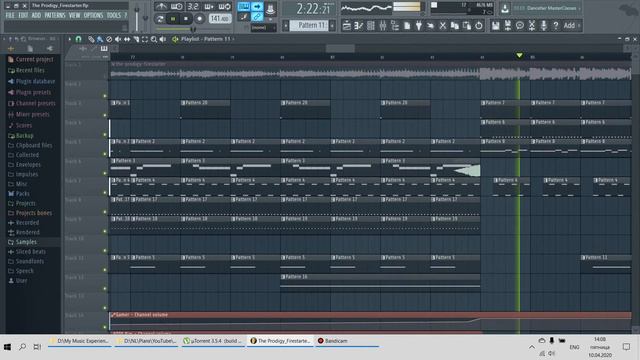Viewport: 640px width, 360px height.
Task: Select the Draw pencil tool in Playlist
Action: (x=91, y=39)
